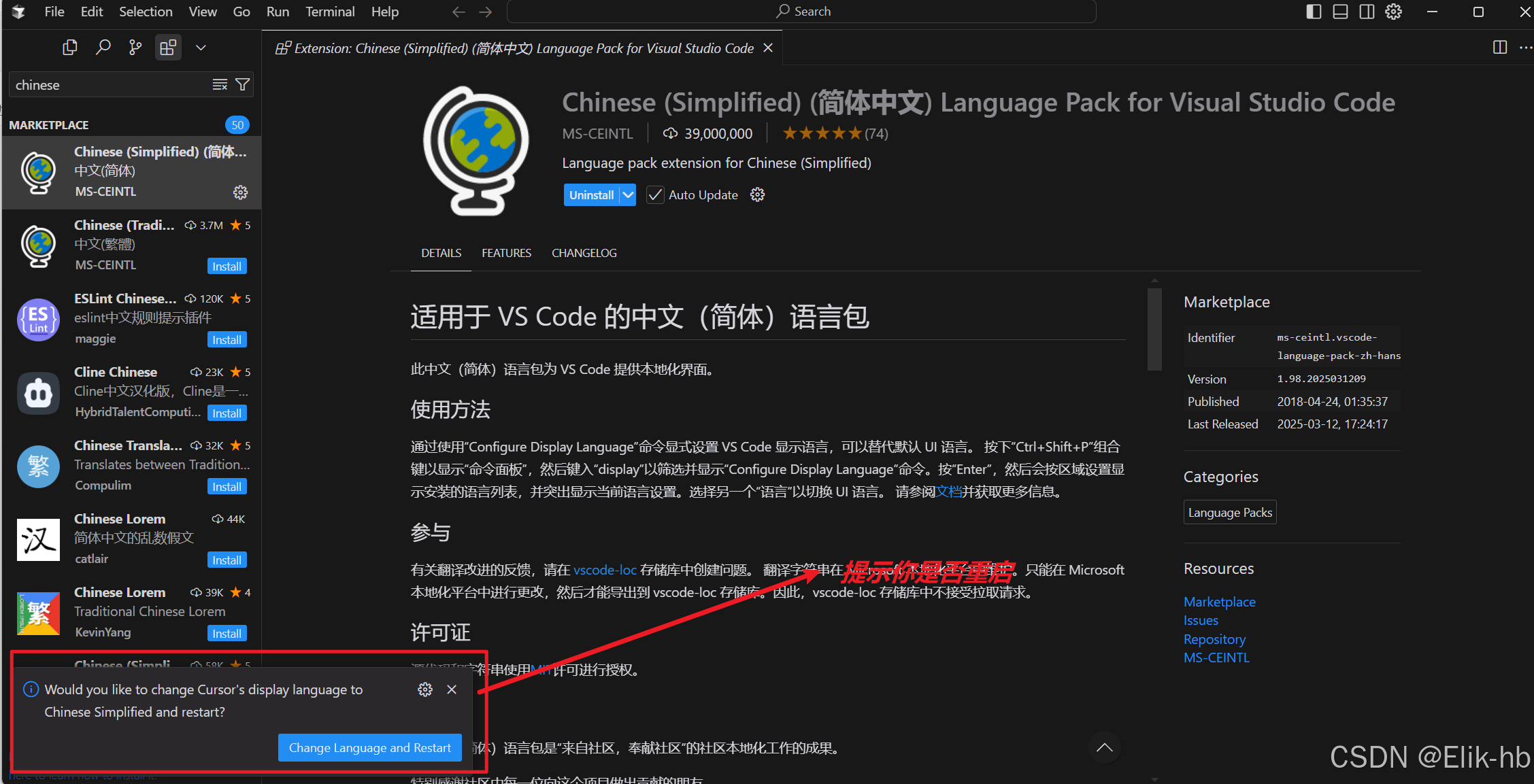The height and width of the screenshot is (784, 1534).
Task: Open the Search magnifier in sidebar
Action: click(103, 48)
